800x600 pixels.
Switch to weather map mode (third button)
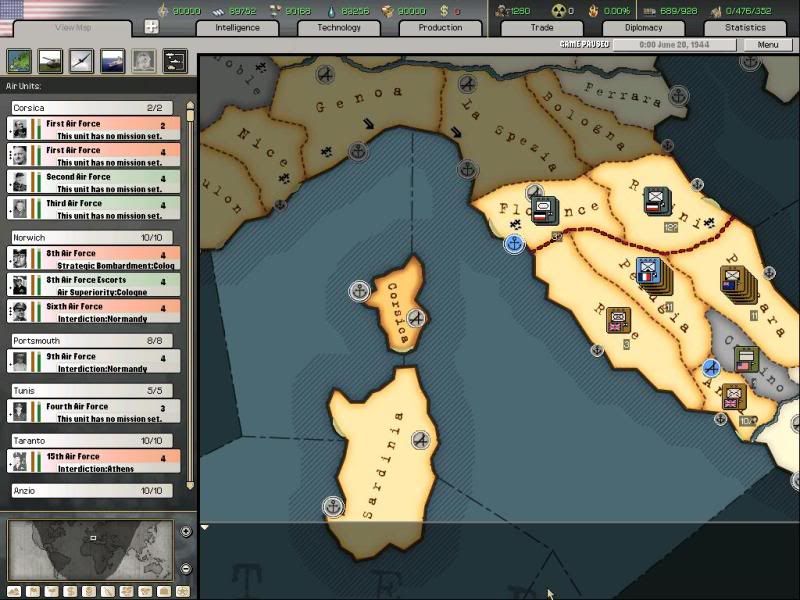pos(52,591)
